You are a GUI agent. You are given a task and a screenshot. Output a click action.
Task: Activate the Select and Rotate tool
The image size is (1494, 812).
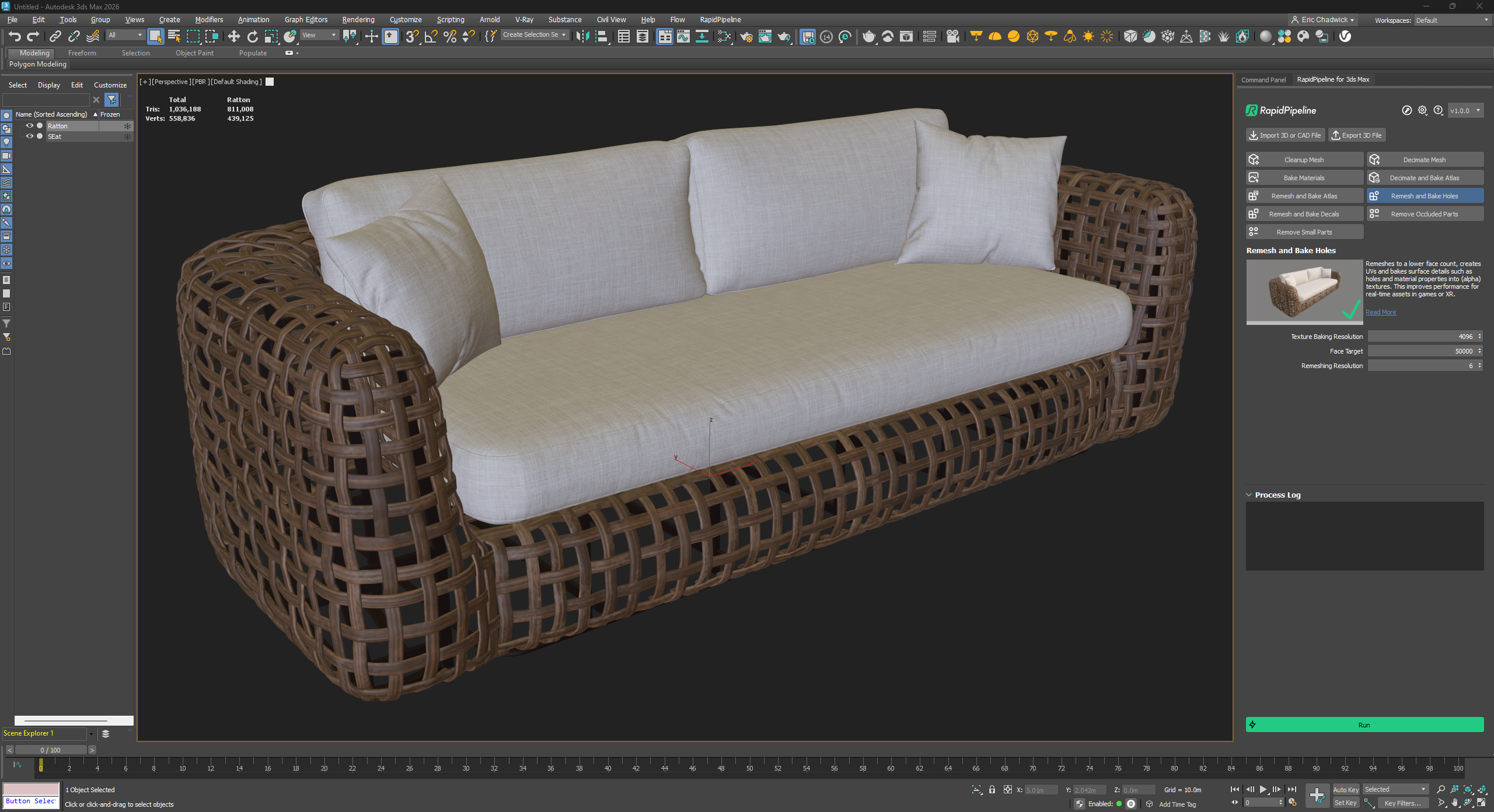point(253,36)
